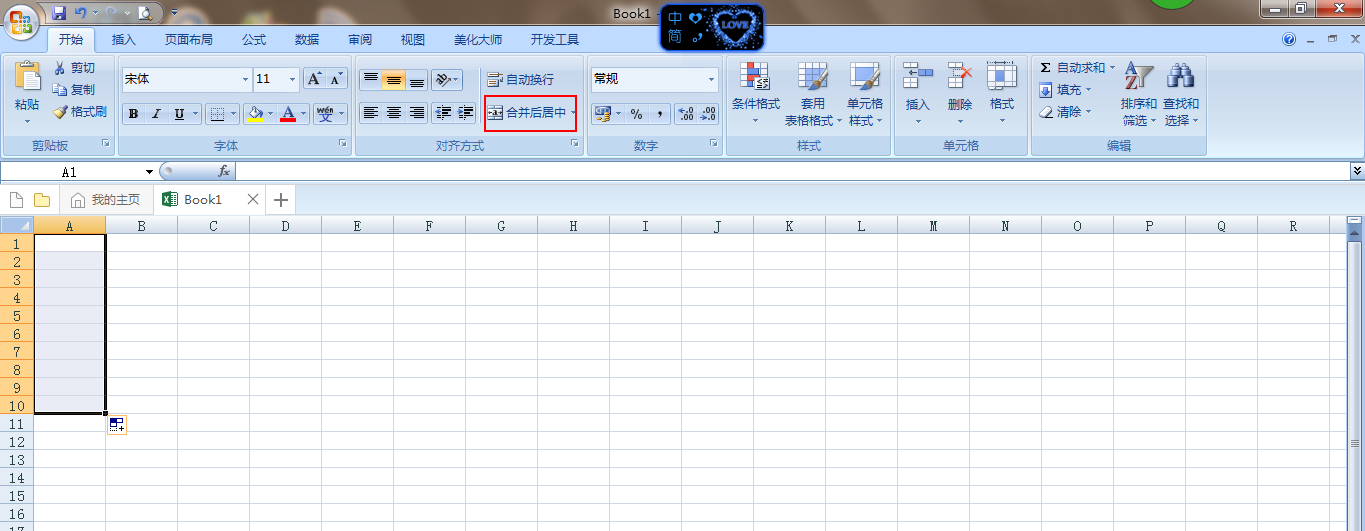Click the Cut (剪切) scissors icon
The image size is (1365, 531).
(60, 68)
